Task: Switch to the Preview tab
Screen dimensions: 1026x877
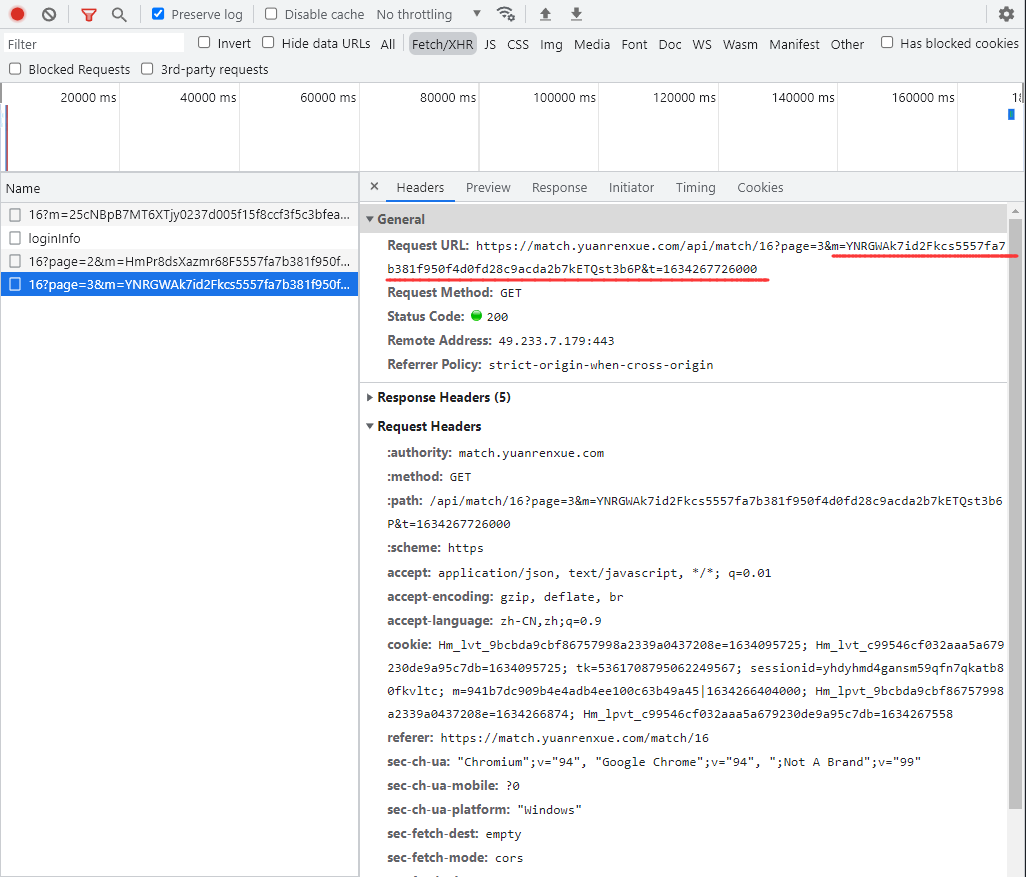Action: [x=488, y=187]
